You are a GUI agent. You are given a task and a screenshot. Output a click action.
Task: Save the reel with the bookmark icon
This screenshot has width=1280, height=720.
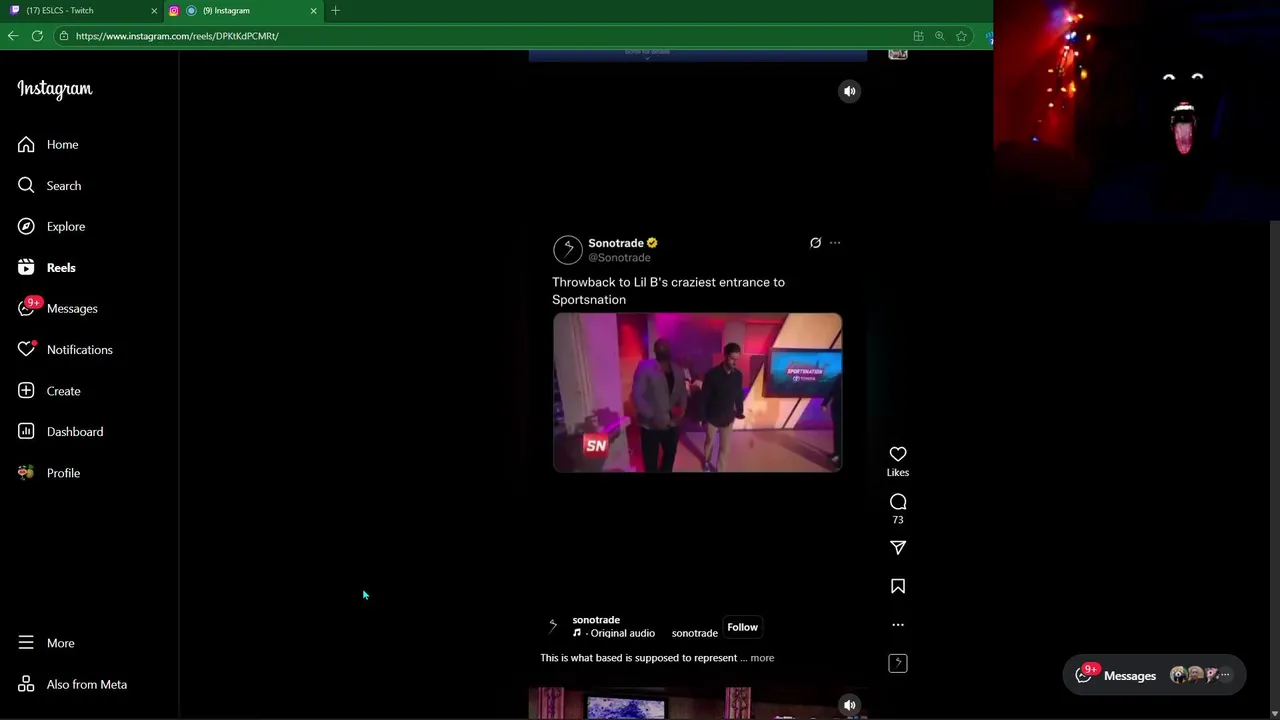pyautogui.click(x=898, y=587)
